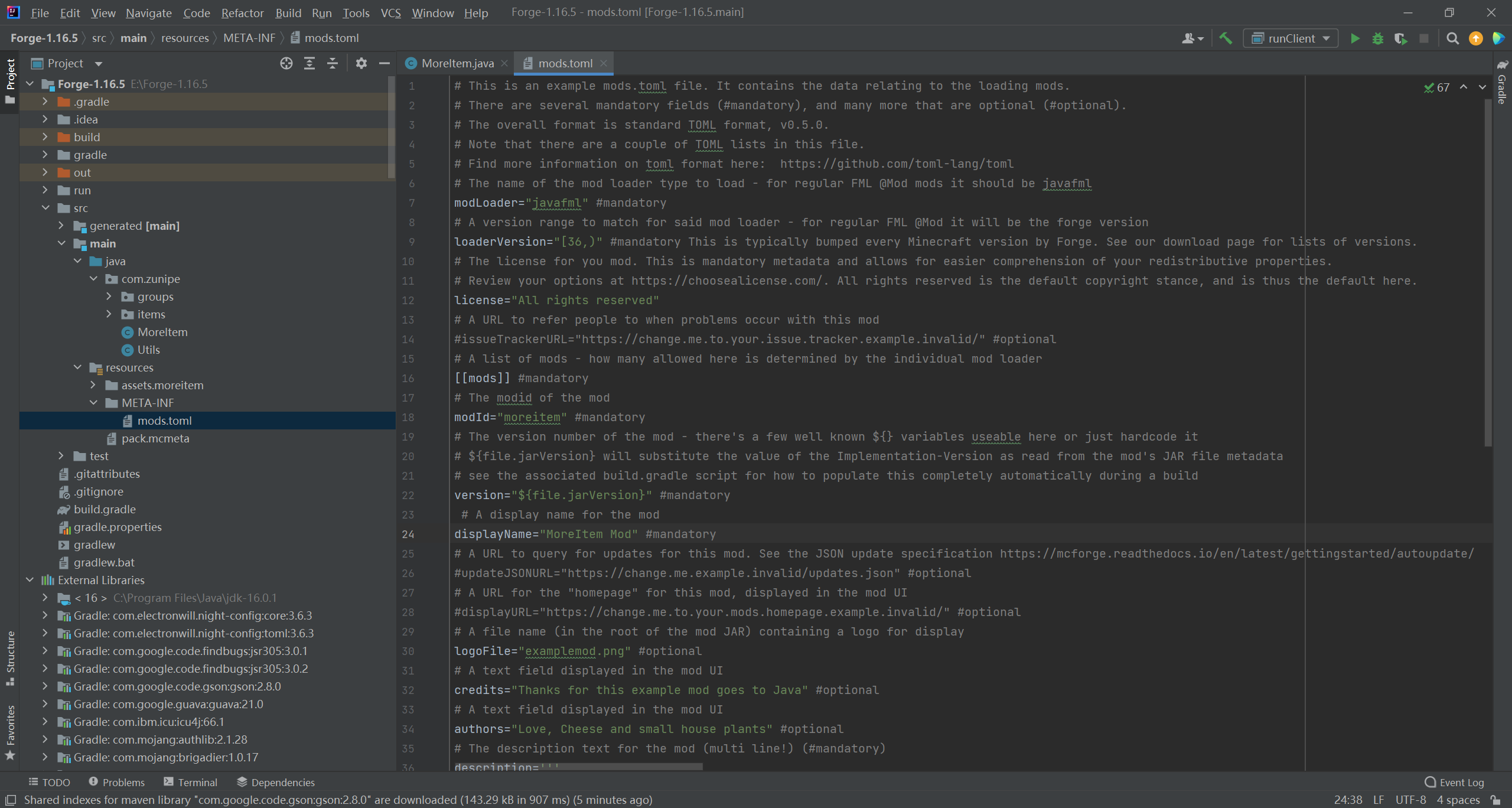Toggle the Favorites tool window
The height and width of the screenshot is (808, 1512).
coord(10,731)
